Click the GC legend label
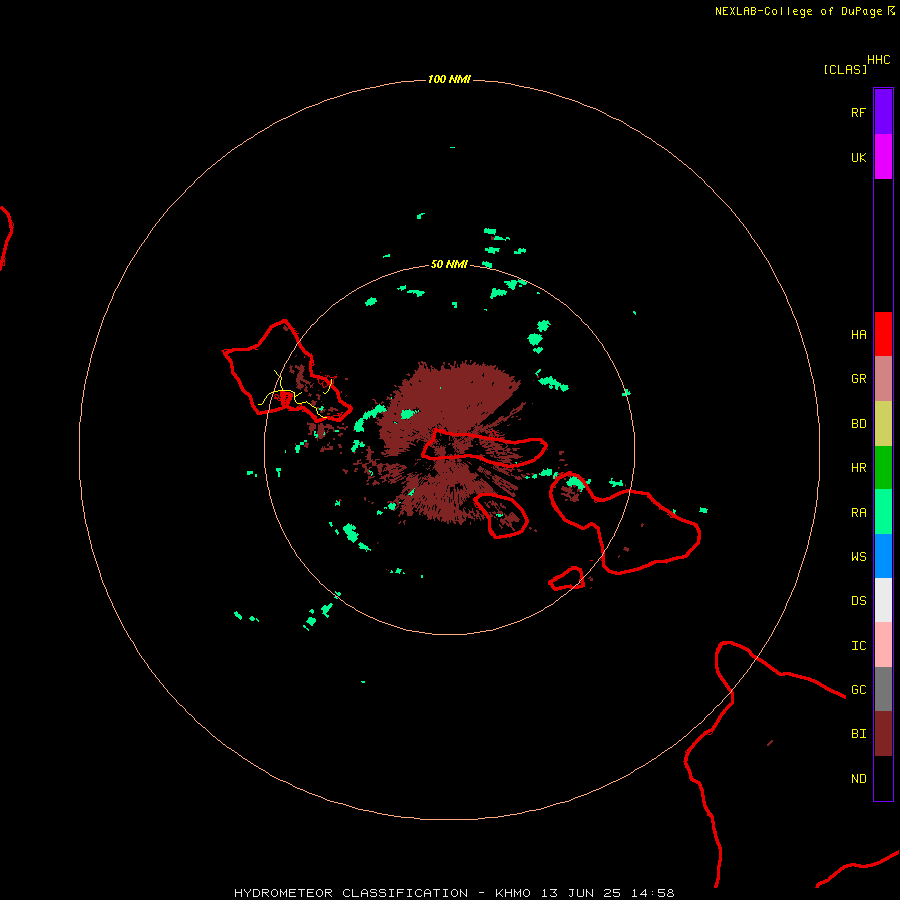 pos(858,690)
